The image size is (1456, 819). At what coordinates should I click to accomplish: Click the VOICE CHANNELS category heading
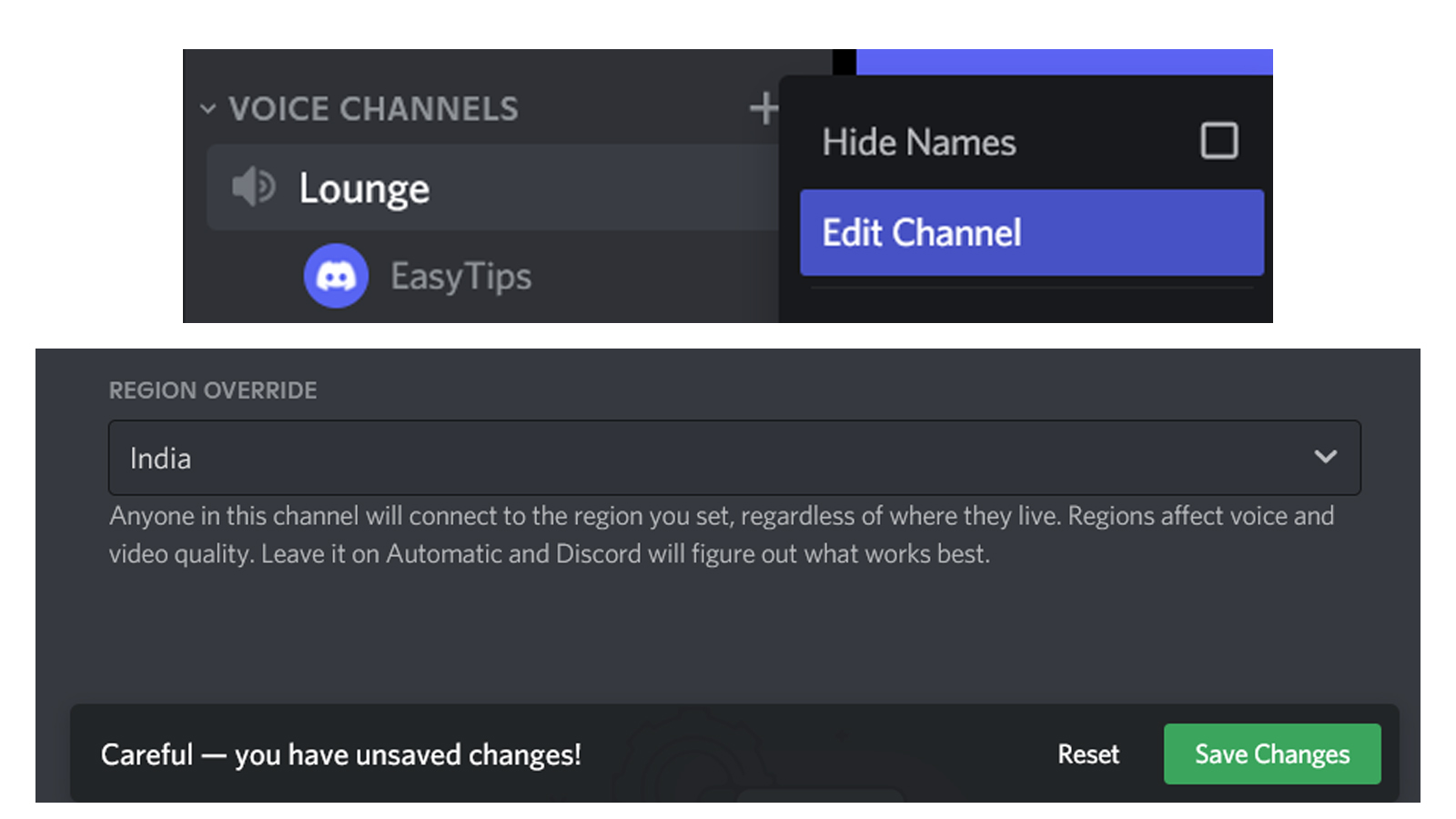[373, 109]
